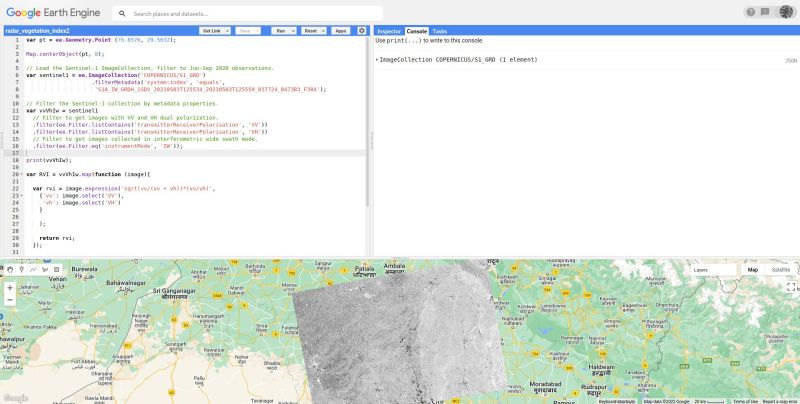The width and height of the screenshot is (800, 404).
Task: Expand the ImageCollection console entry
Action: click(377, 60)
